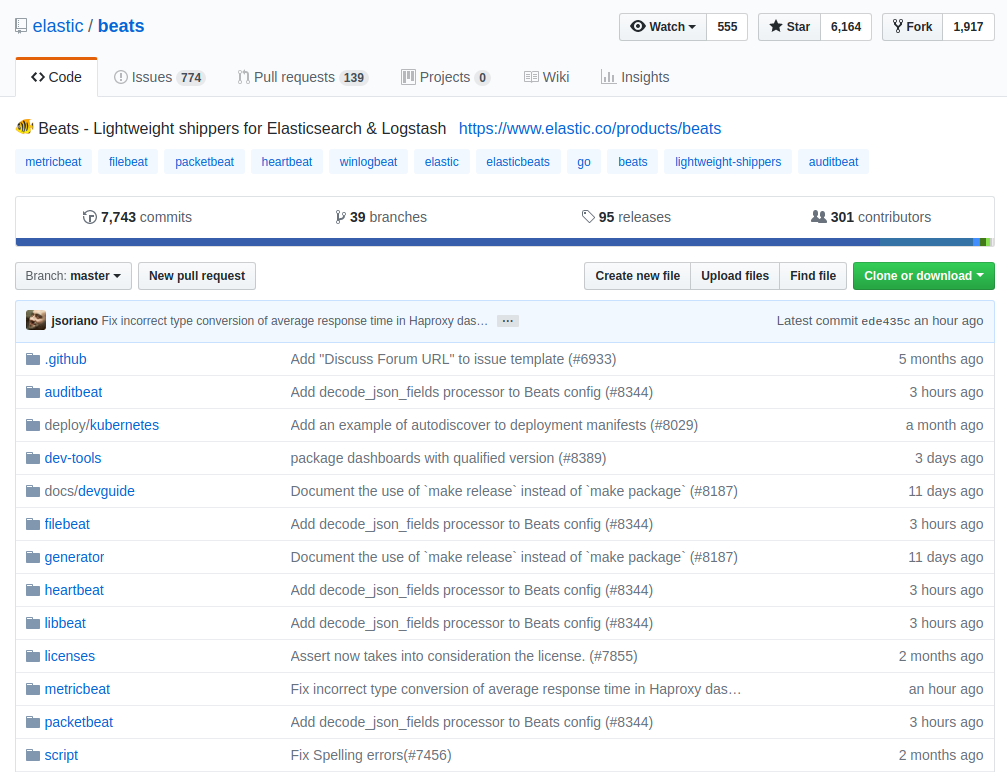Screen dimensions: 1007x772
Task: Click New pull request button
Action: (x=197, y=276)
